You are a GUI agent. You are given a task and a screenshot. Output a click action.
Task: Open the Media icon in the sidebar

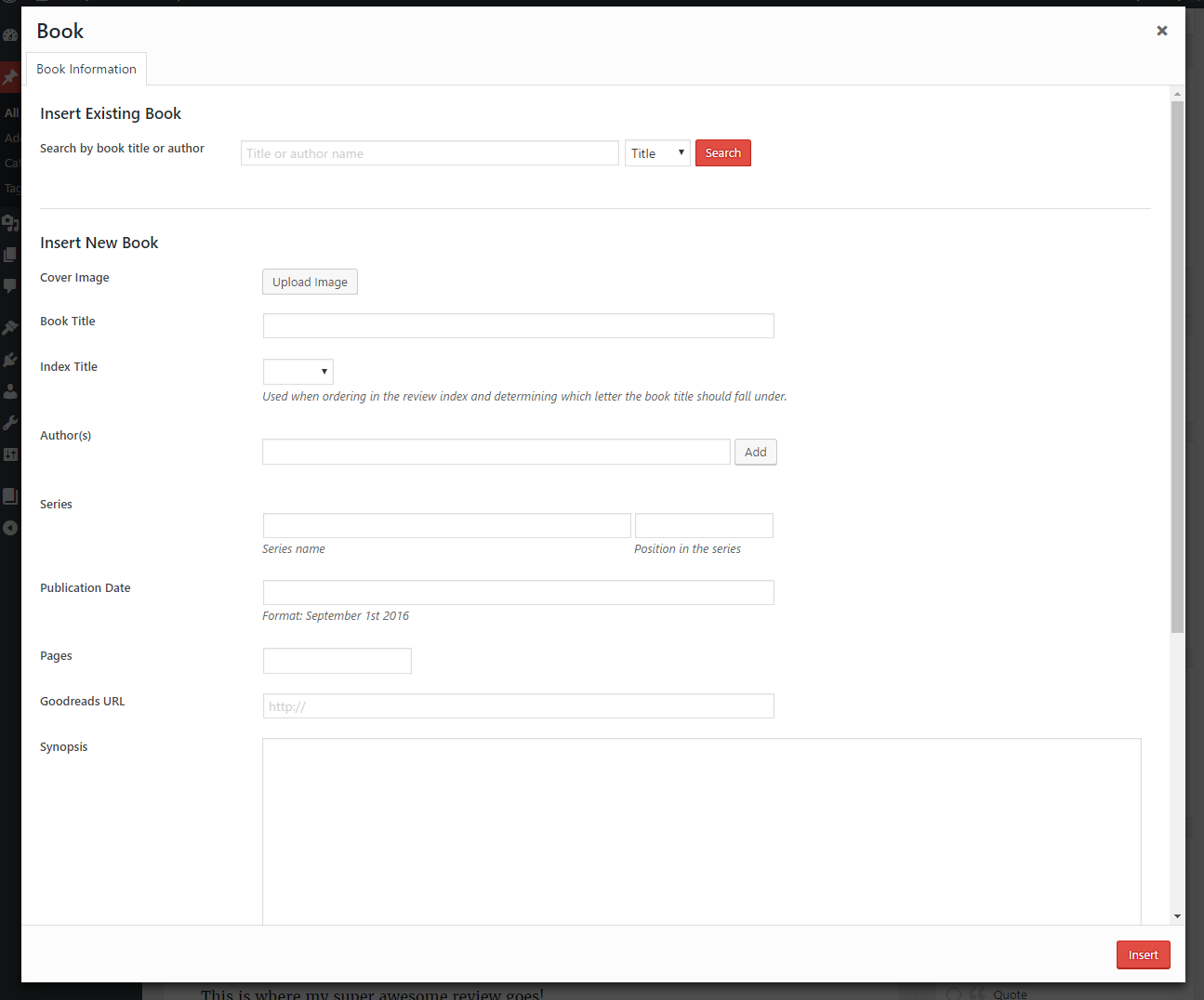[x=10, y=223]
